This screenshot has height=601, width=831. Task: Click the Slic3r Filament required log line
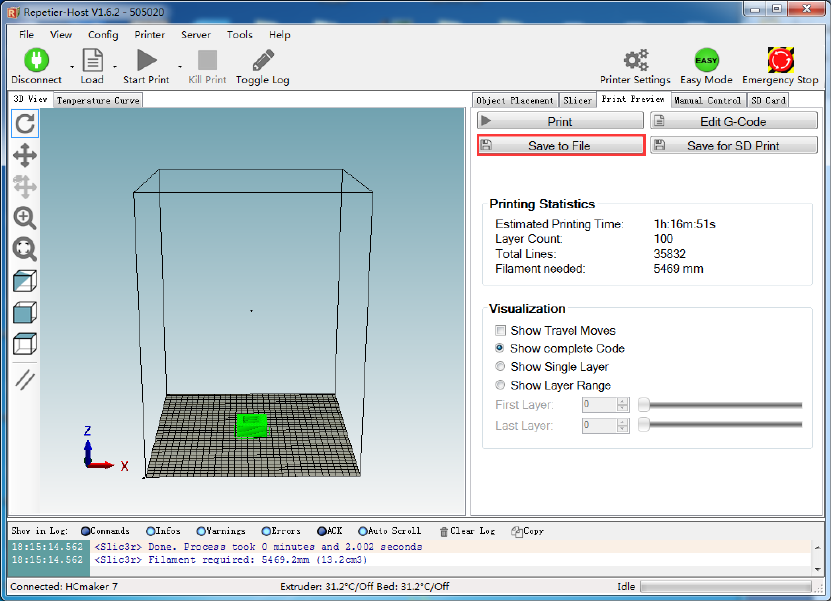click(x=230, y=560)
